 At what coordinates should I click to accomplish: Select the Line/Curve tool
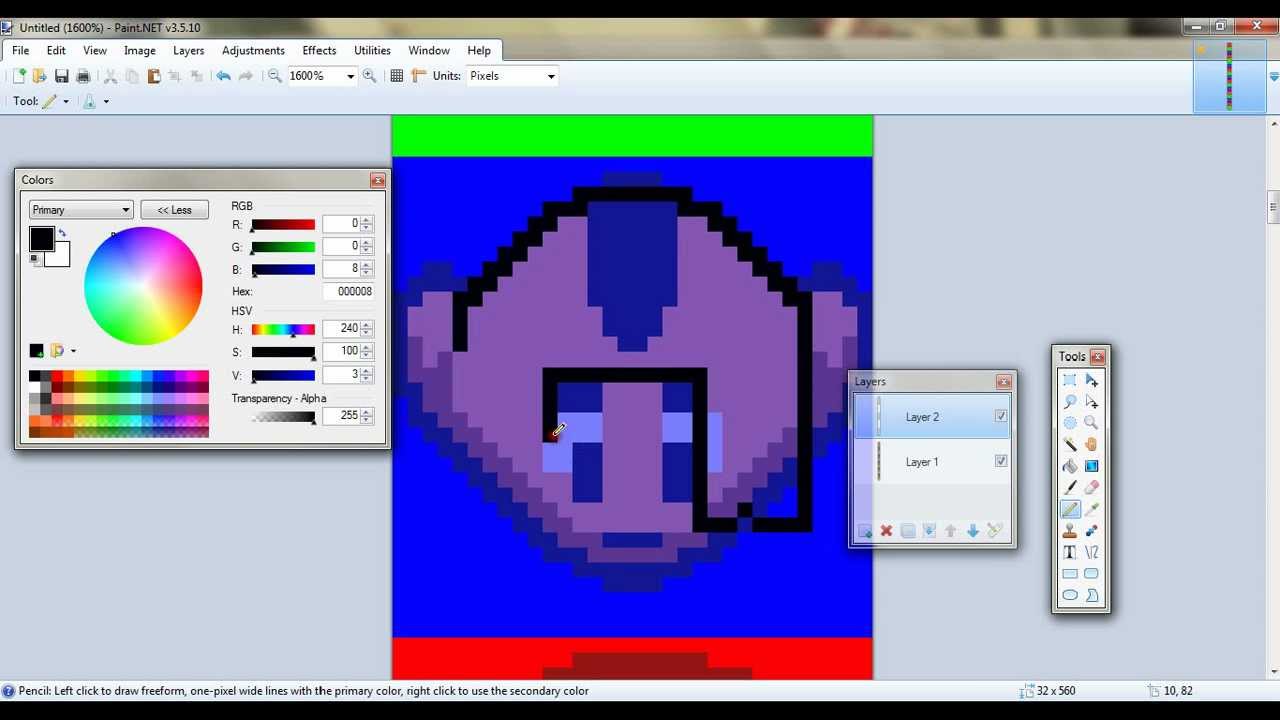tap(1091, 552)
